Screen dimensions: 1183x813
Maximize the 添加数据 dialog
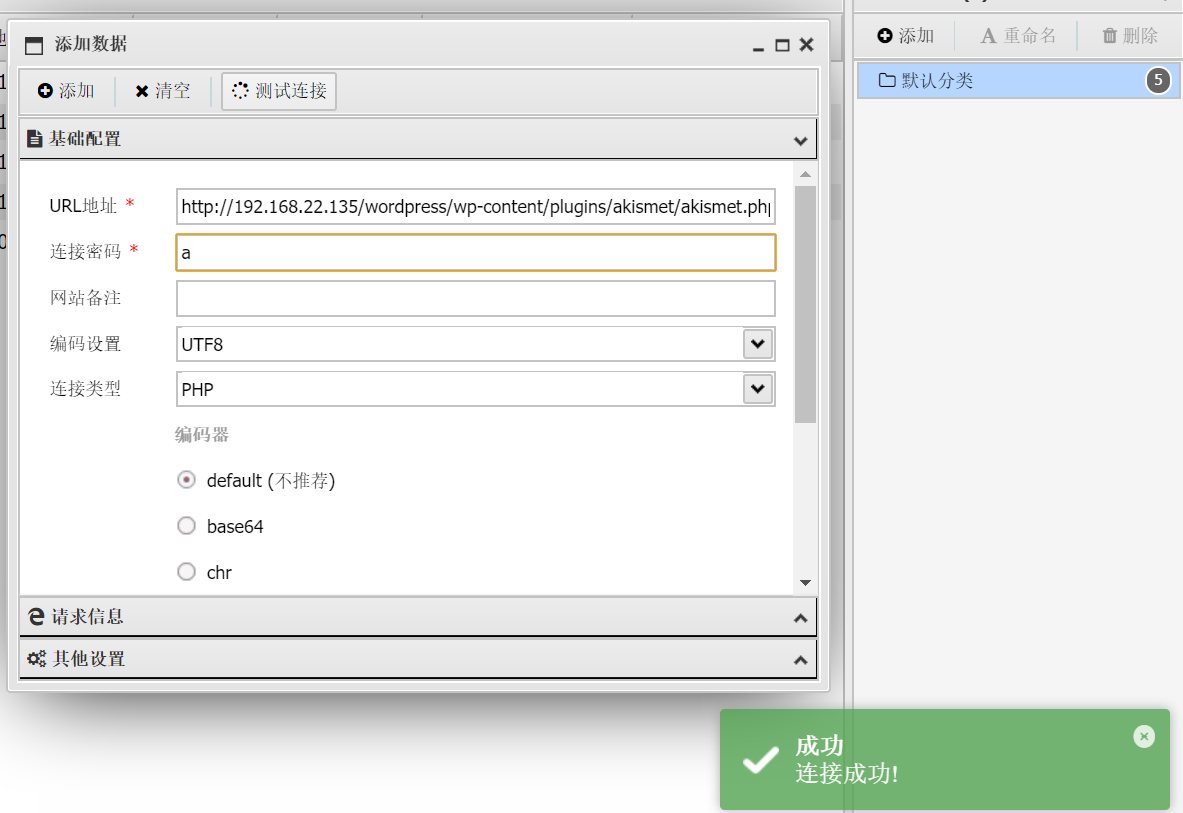tap(782, 45)
